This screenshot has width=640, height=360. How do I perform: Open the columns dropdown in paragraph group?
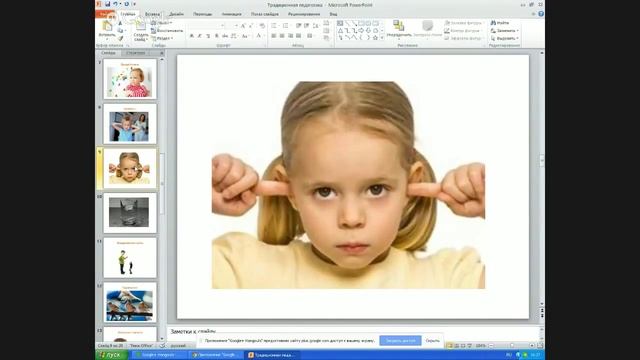pos(310,36)
